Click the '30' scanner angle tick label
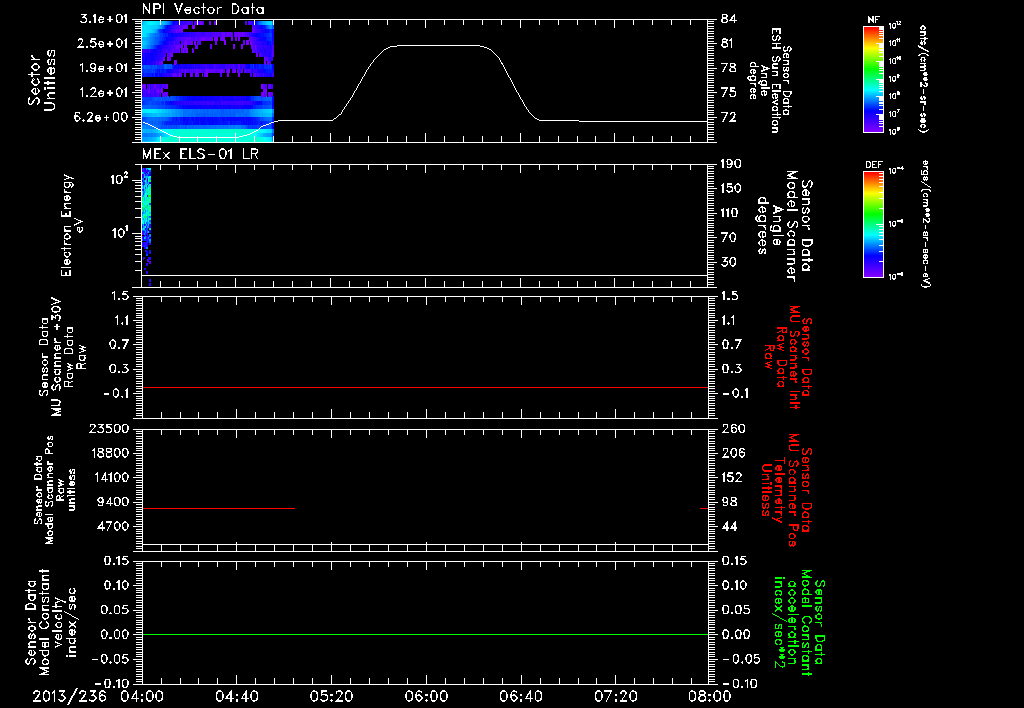This screenshot has width=1024, height=708. (x=728, y=262)
